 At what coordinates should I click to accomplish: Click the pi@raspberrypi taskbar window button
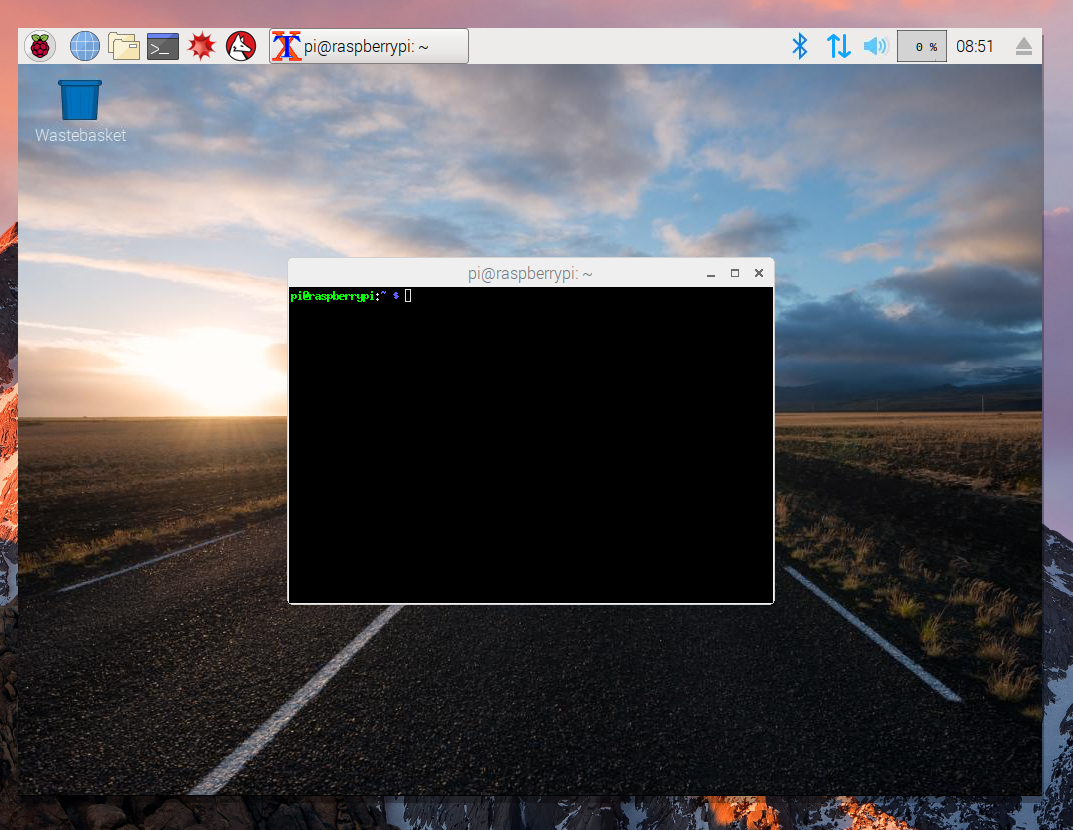click(x=369, y=46)
